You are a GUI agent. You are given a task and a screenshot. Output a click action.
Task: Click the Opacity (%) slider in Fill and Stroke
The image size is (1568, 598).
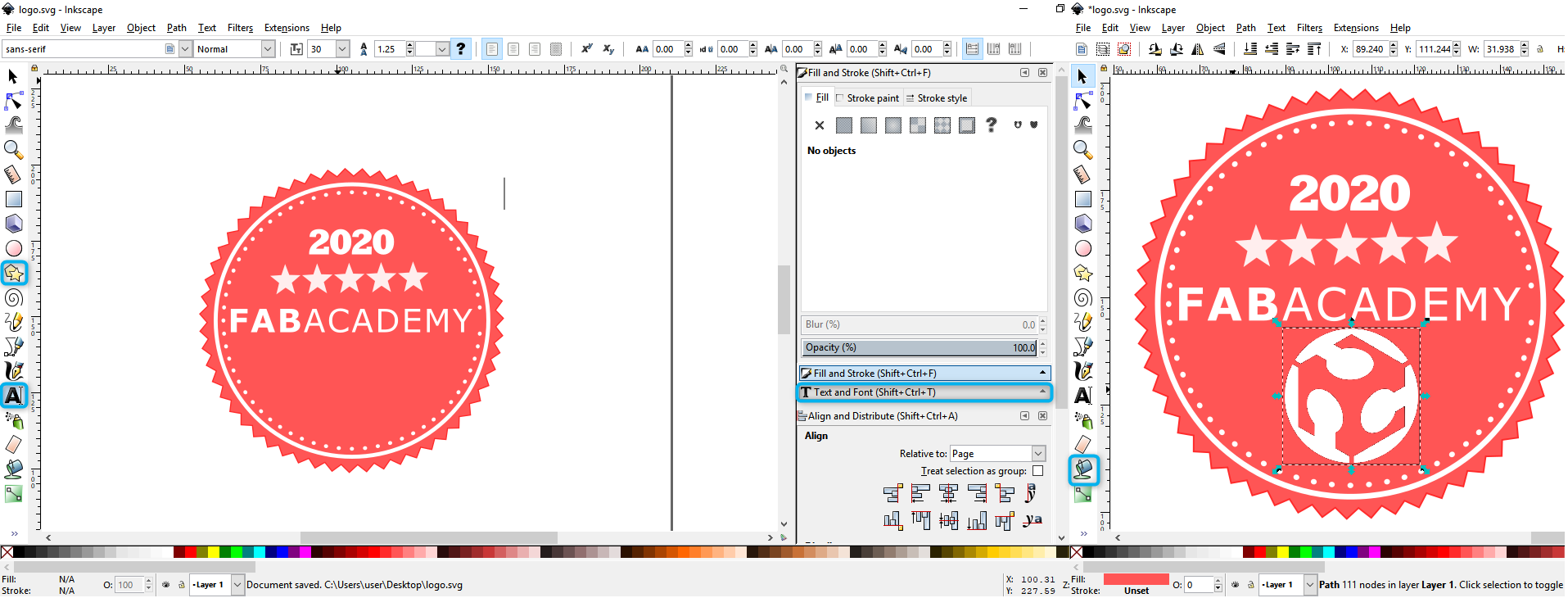click(920, 348)
